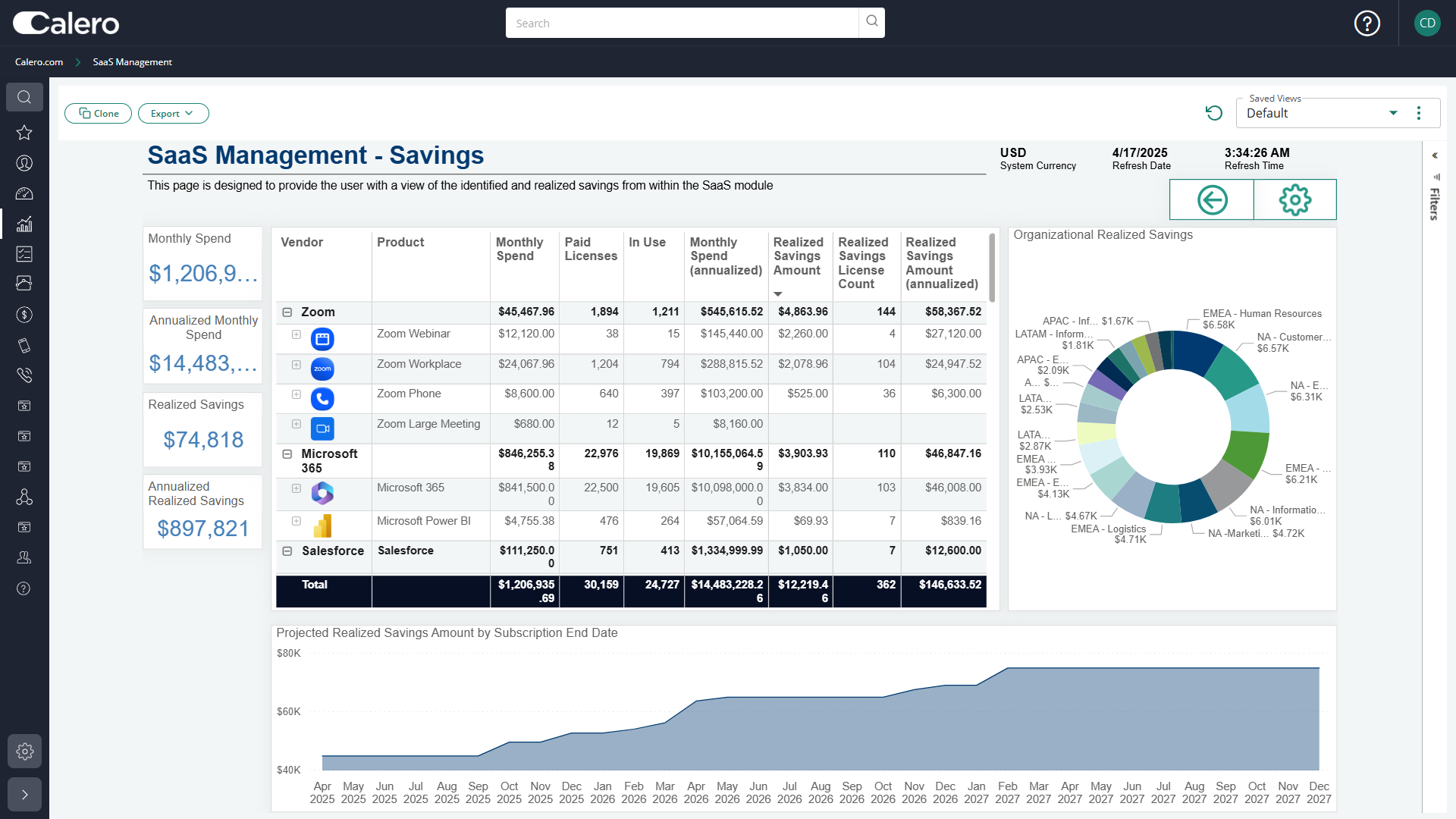Select the phone call sidebar icon

[x=24, y=375]
